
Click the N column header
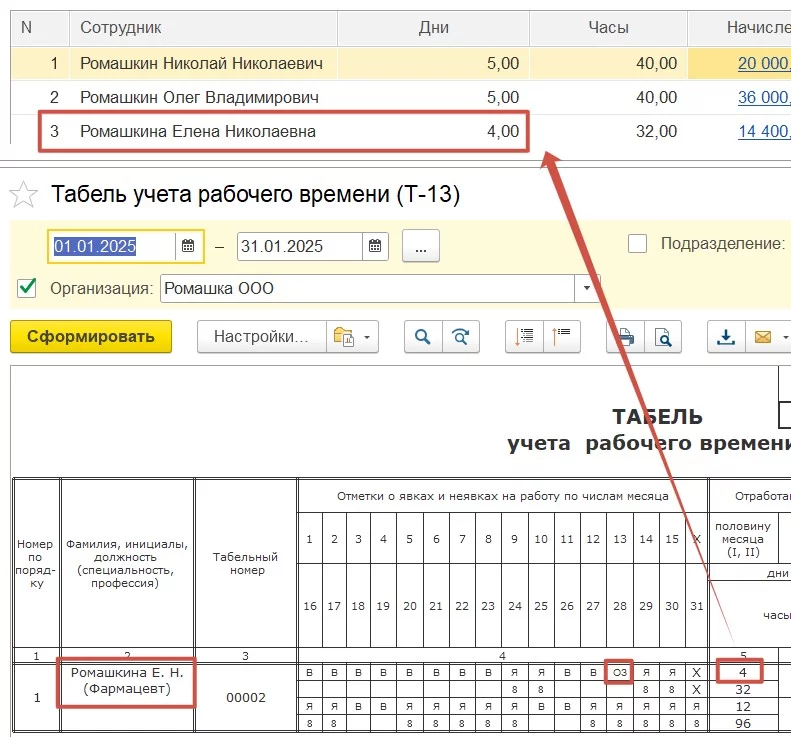point(40,28)
